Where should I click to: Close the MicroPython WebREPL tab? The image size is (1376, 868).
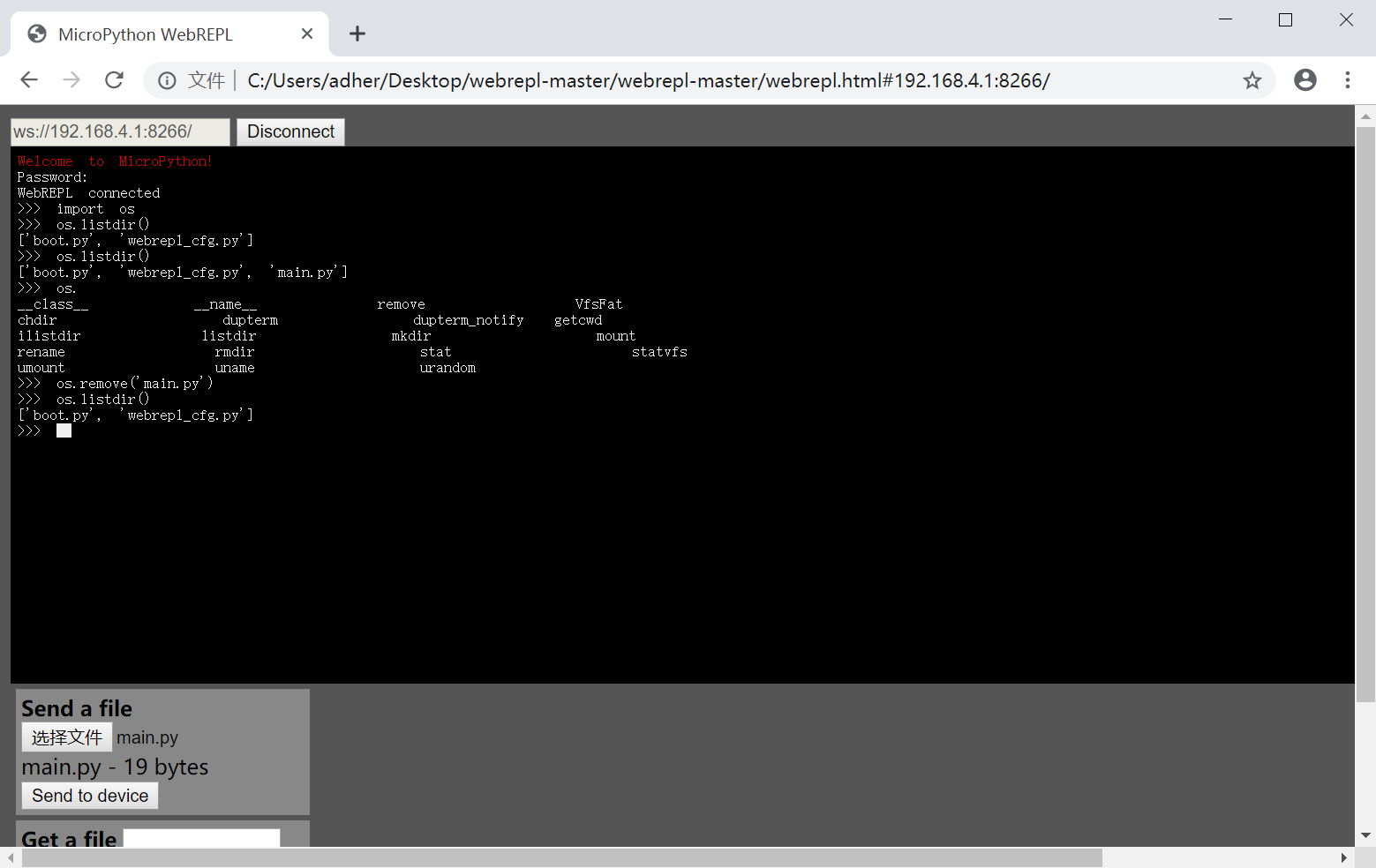point(307,34)
